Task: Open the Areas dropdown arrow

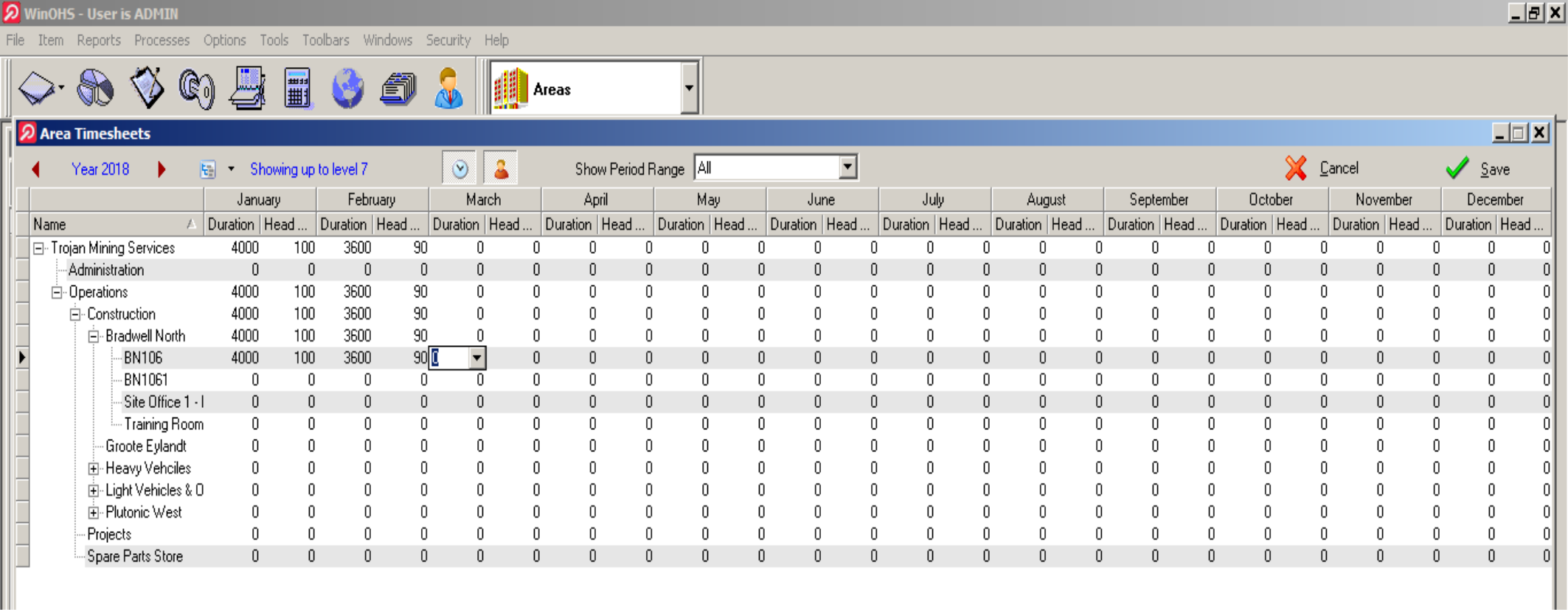Action: (689, 88)
